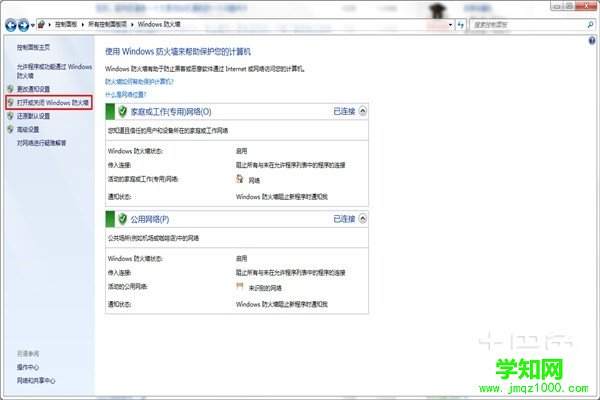Minimize the Windows Firewall window

558,6
